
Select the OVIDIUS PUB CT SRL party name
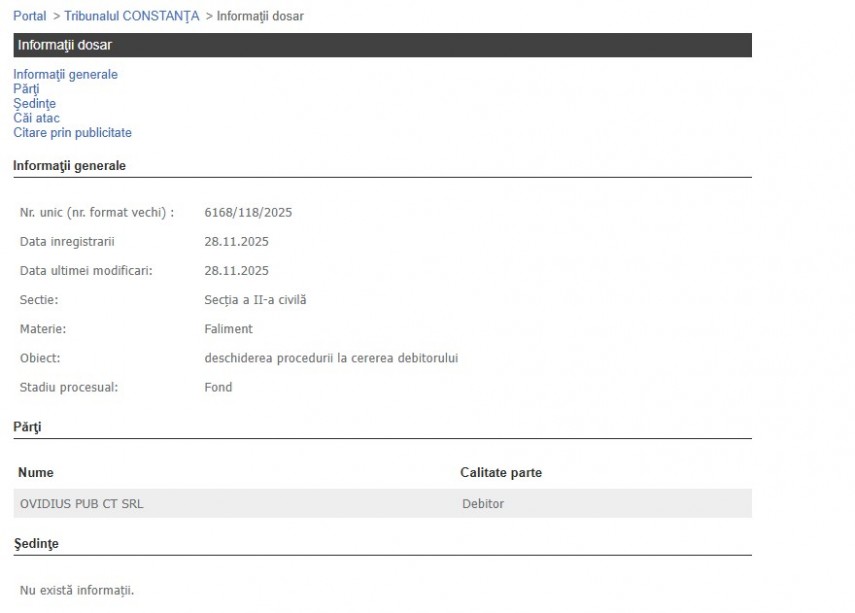[x=81, y=504]
